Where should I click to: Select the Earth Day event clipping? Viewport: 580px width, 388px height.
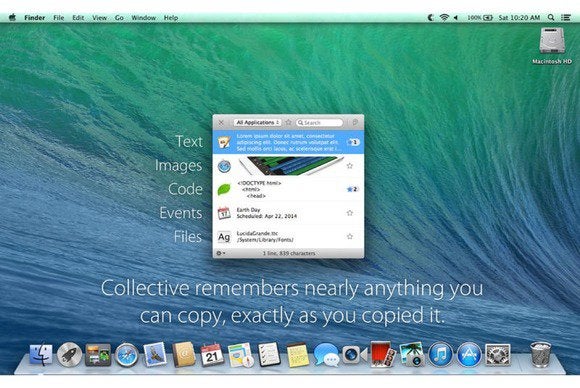point(288,213)
